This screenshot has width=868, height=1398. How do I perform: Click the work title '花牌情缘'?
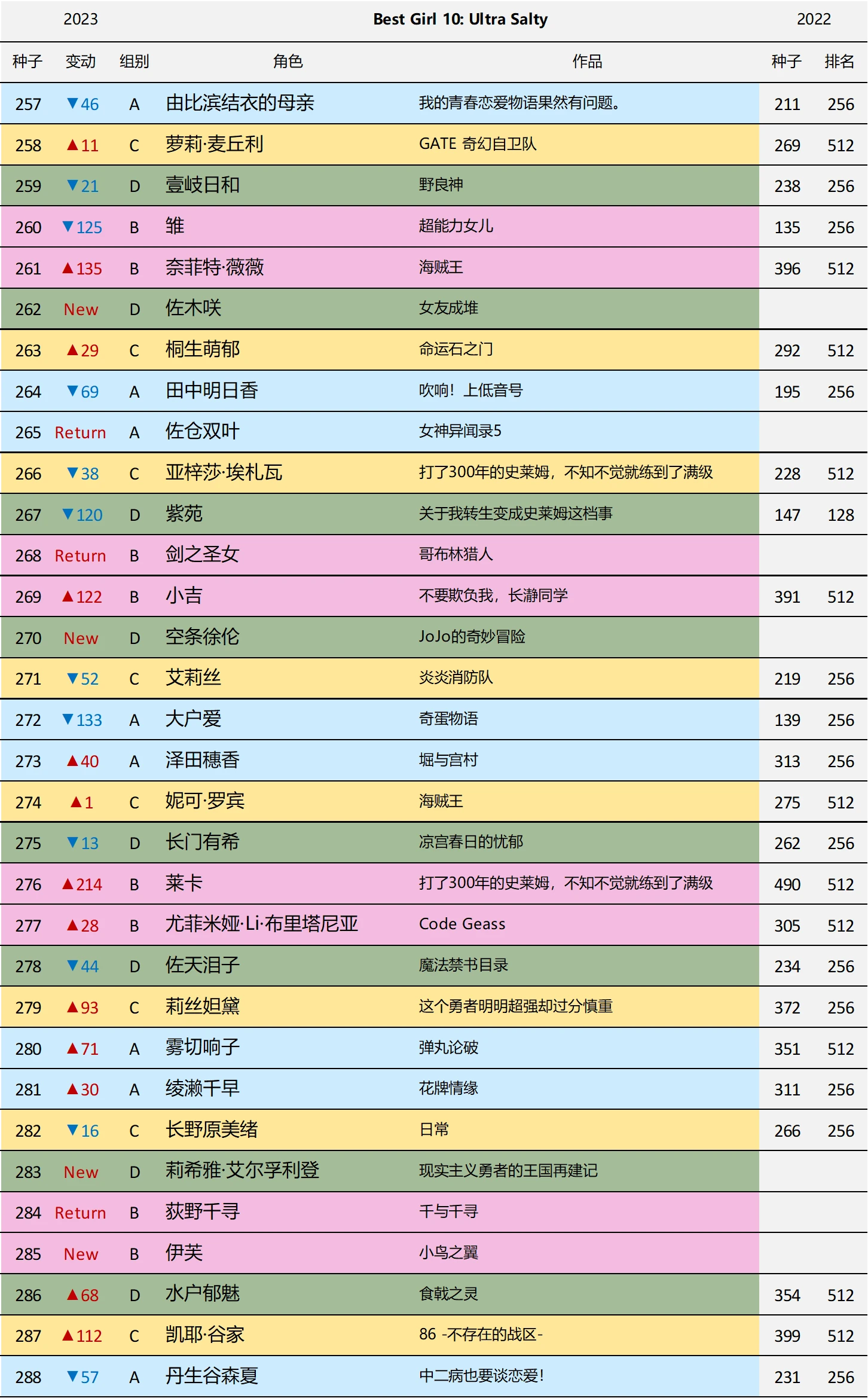click(x=448, y=1088)
